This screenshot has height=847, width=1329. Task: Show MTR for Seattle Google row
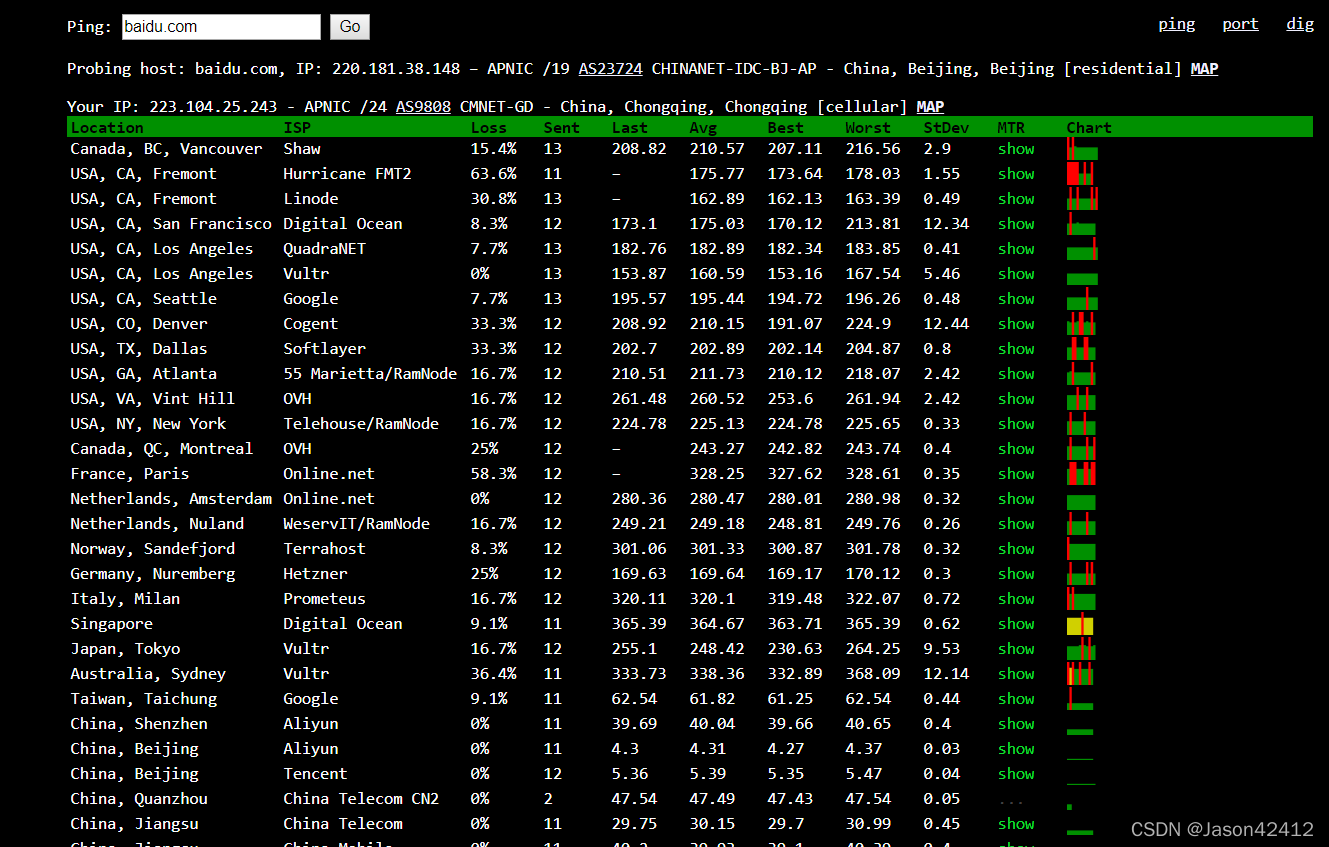1016,299
